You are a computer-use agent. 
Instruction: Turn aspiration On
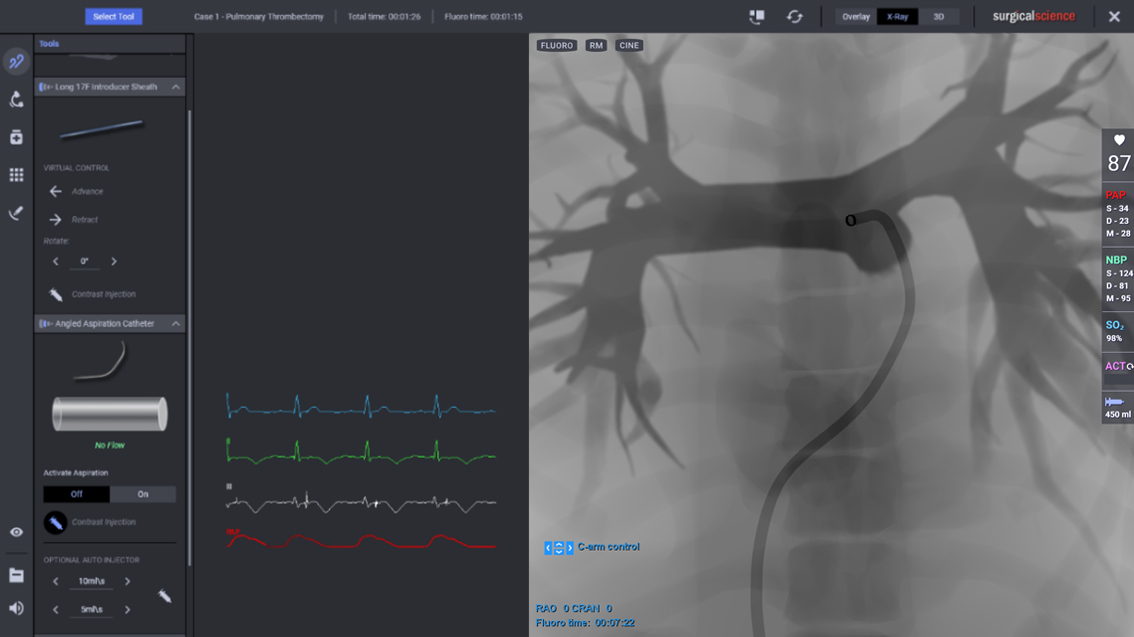click(x=142, y=495)
